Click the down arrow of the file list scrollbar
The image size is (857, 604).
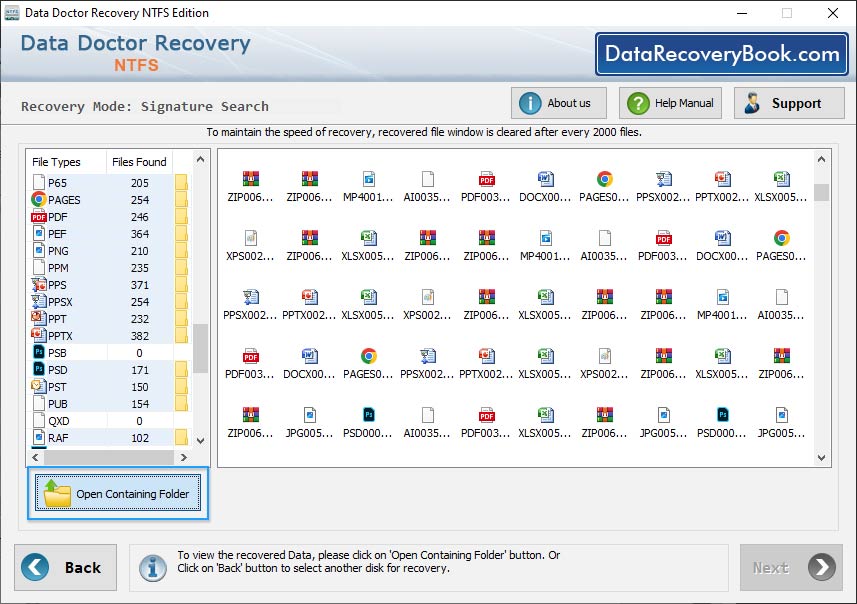tap(200, 438)
